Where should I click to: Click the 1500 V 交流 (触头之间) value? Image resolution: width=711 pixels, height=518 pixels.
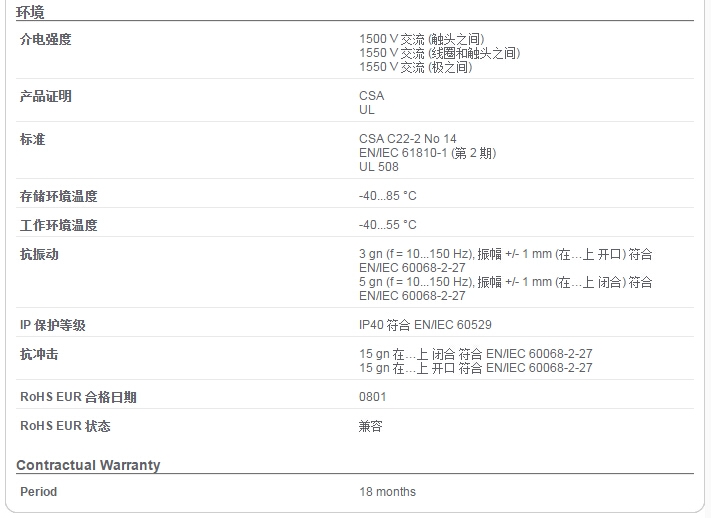422,39
